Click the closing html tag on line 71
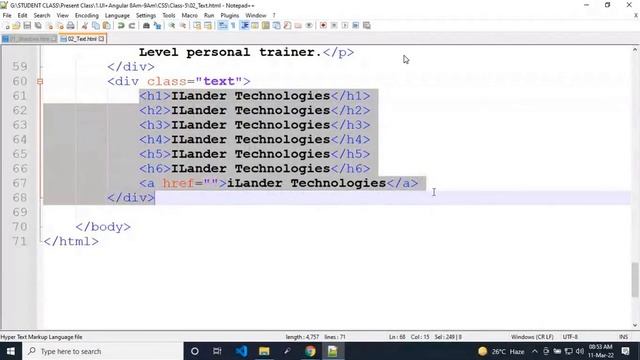The width and height of the screenshot is (640, 360). pyautogui.click(x=71, y=242)
